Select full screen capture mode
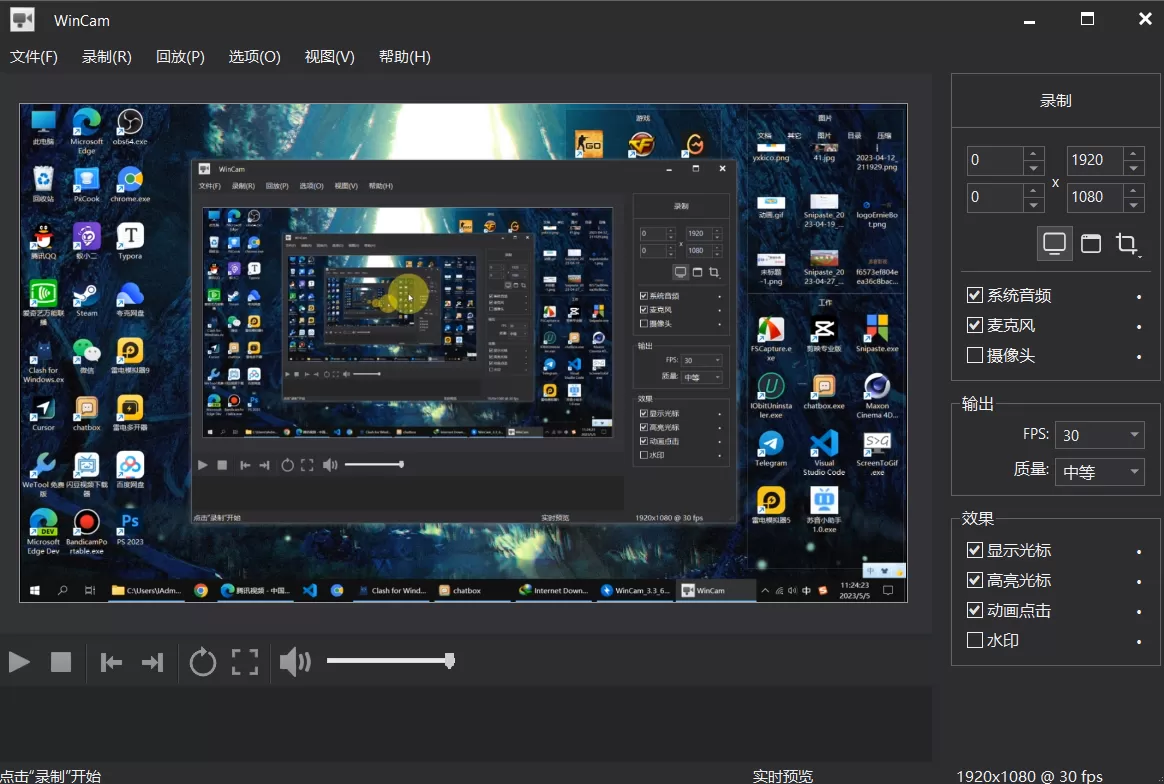1164x784 pixels. (1056, 243)
